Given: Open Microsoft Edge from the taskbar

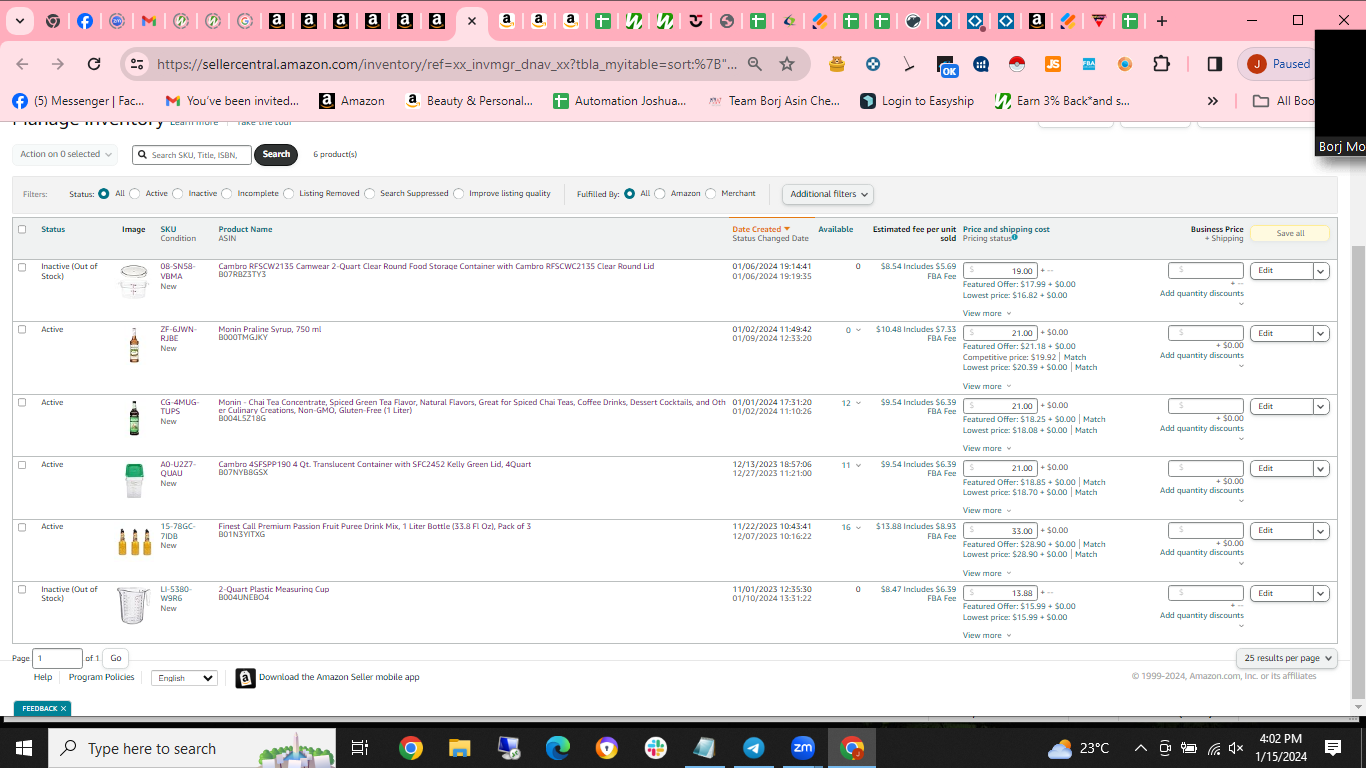Looking at the screenshot, I should point(557,748).
